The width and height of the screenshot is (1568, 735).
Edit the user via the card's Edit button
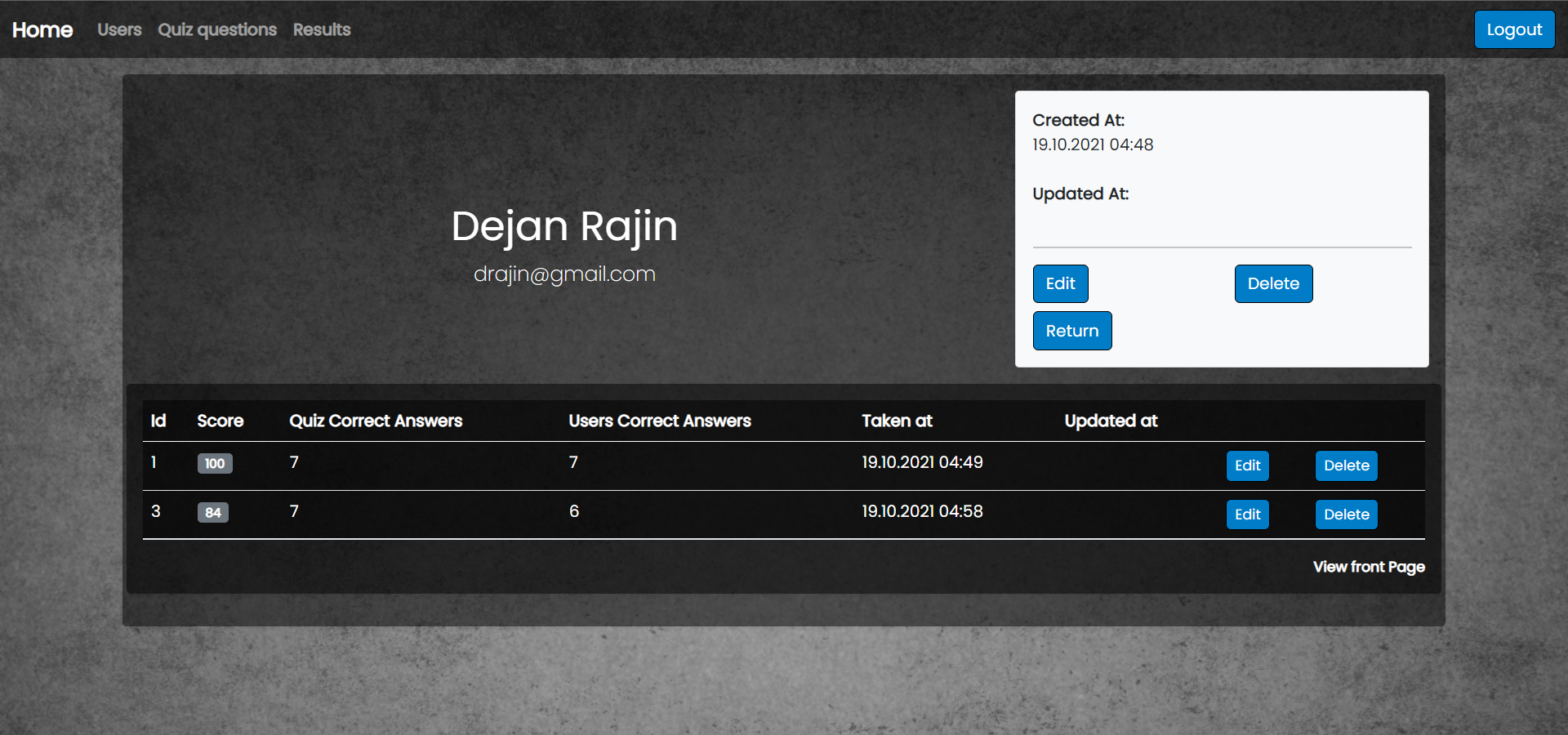tap(1060, 283)
